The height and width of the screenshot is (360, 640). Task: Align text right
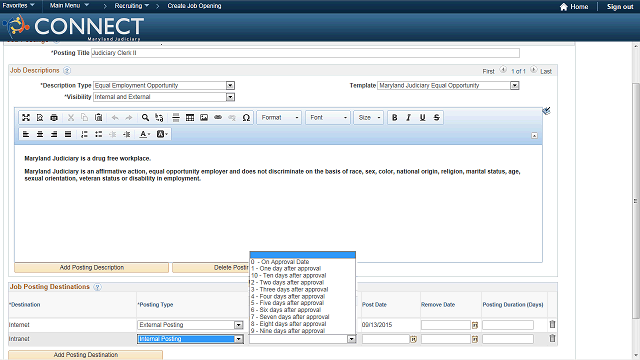[54, 134]
